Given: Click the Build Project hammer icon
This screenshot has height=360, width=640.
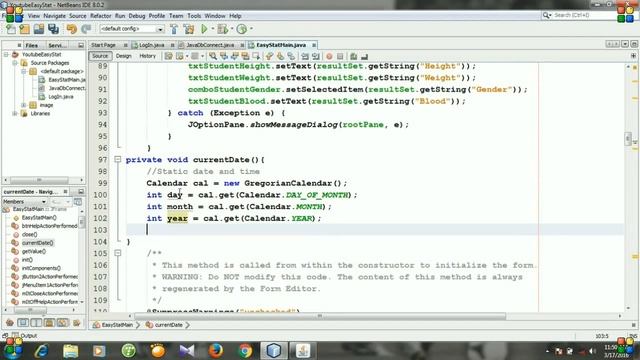Looking at the screenshot, I should (x=174, y=29).
